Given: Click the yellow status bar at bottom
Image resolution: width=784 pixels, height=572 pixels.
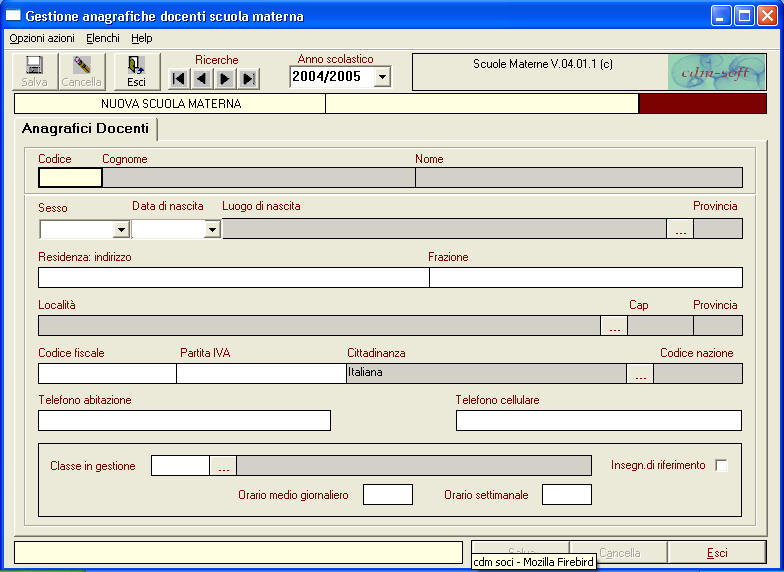Looking at the screenshot, I should pos(238,552).
